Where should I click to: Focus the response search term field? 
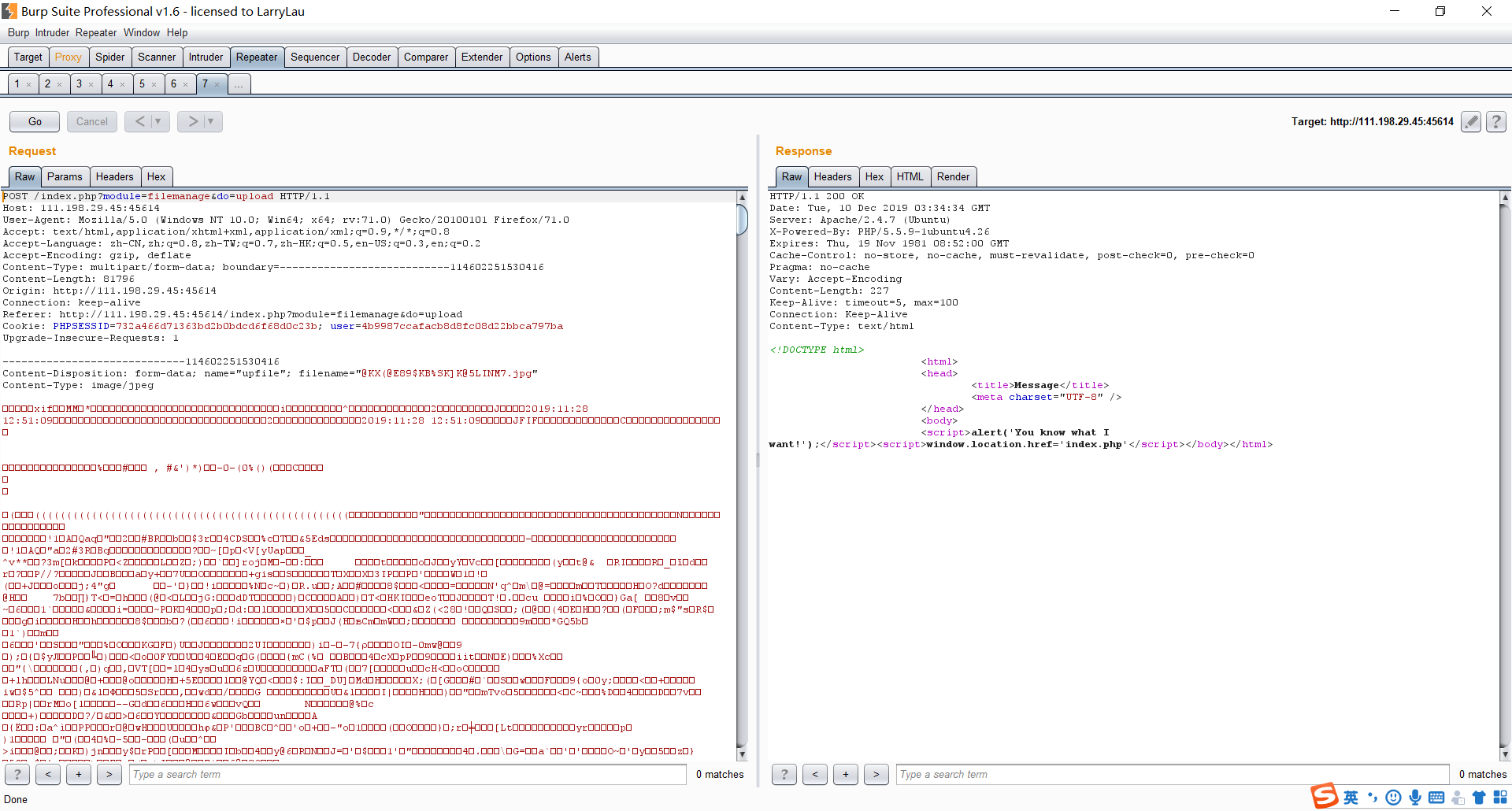[1172, 774]
